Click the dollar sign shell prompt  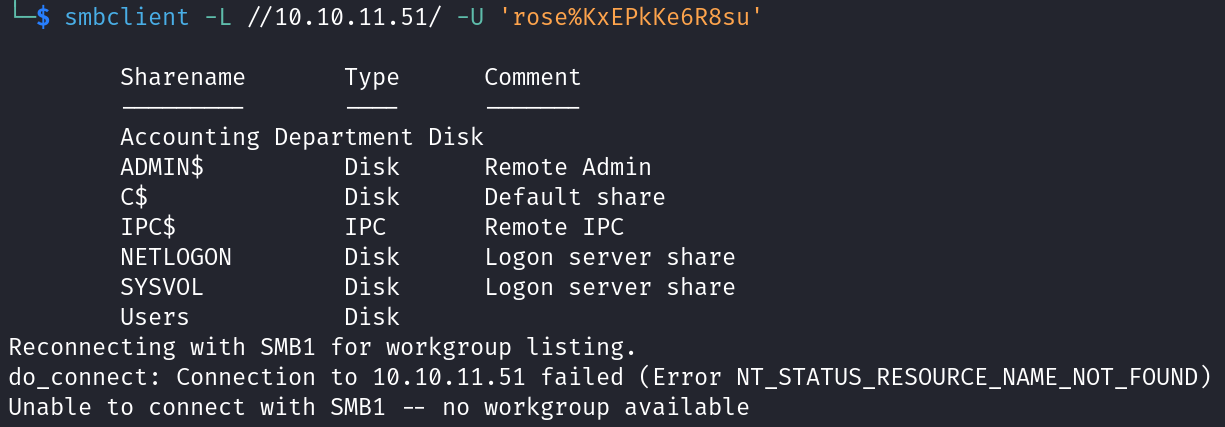pos(43,19)
